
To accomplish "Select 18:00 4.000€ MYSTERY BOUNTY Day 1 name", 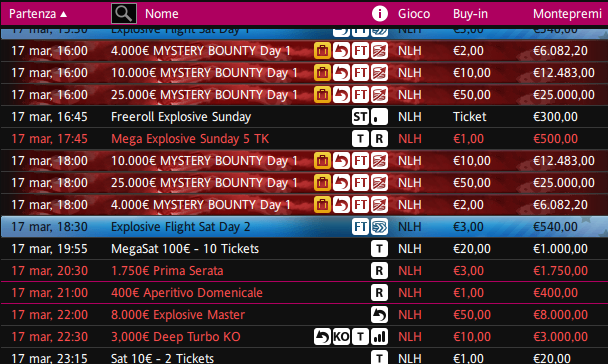I will (x=200, y=205).
